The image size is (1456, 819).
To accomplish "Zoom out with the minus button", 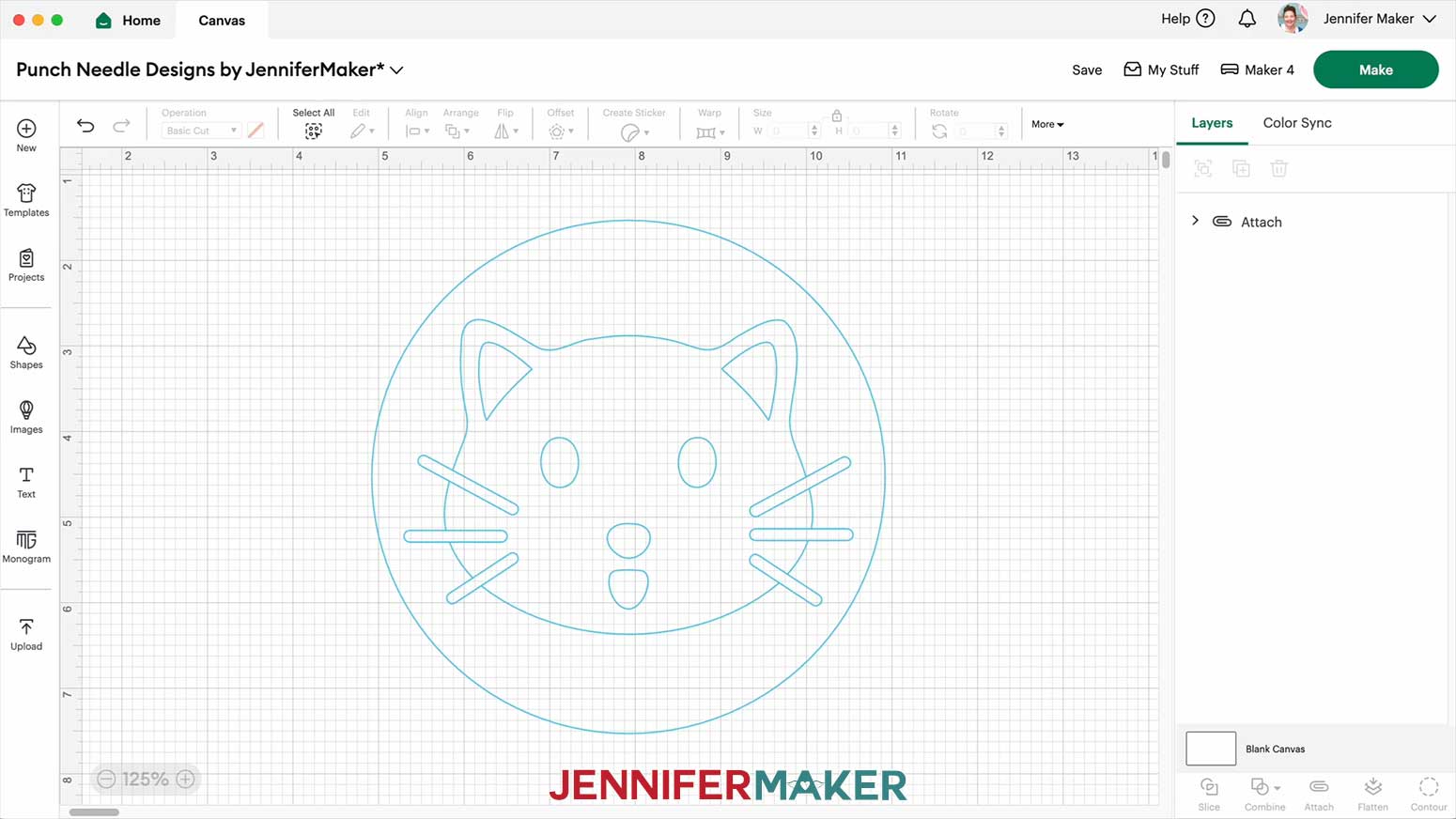I will pyautogui.click(x=106, y=779).
